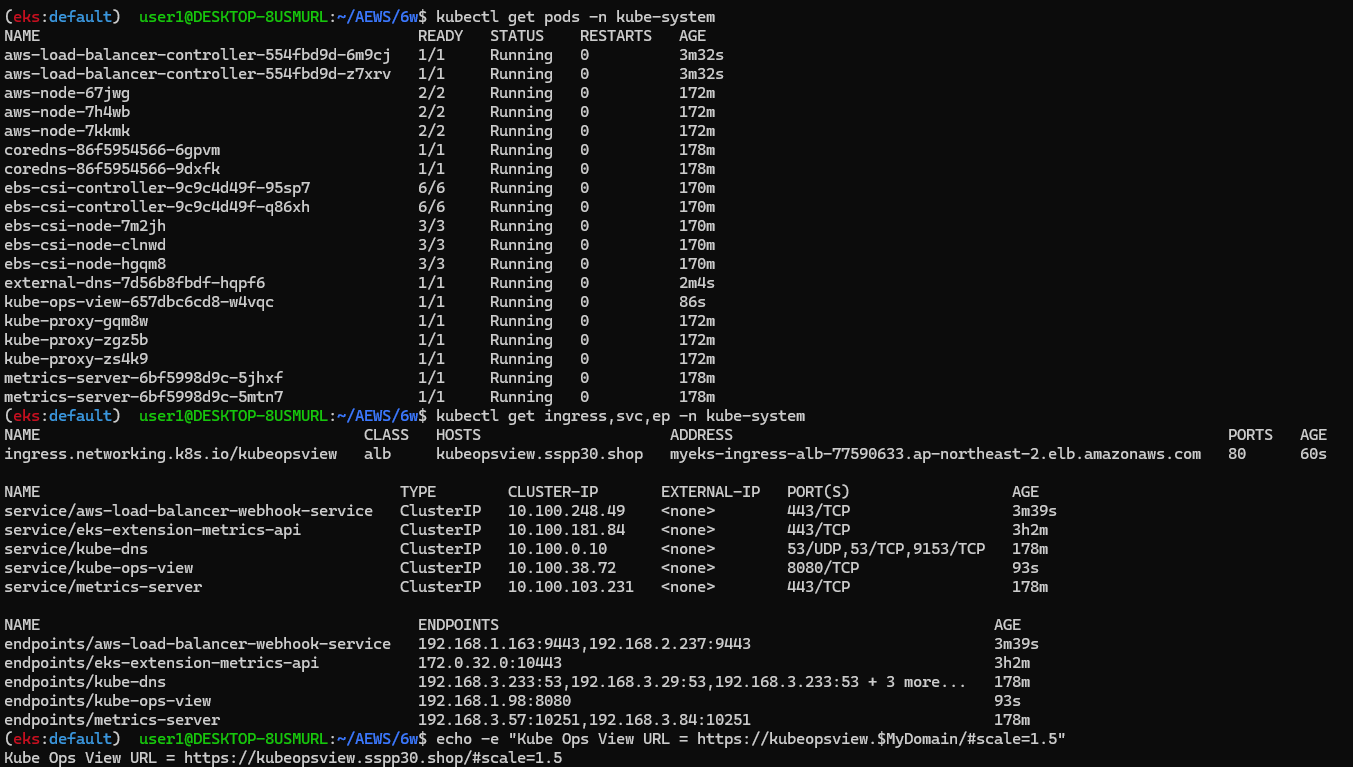Select the aws-node-7kkmk pod name
The height and width of the screenshot is (767, 1353).
pos(67,131)
